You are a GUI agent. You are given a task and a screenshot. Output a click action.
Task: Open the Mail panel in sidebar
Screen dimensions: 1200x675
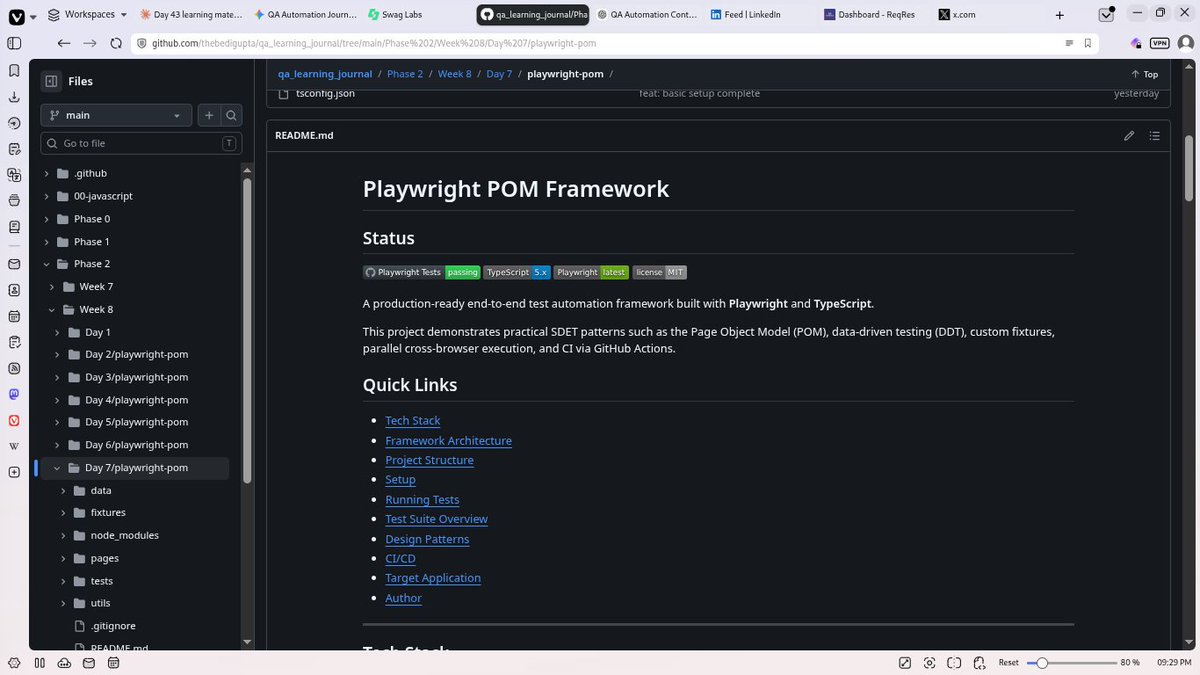14,264
